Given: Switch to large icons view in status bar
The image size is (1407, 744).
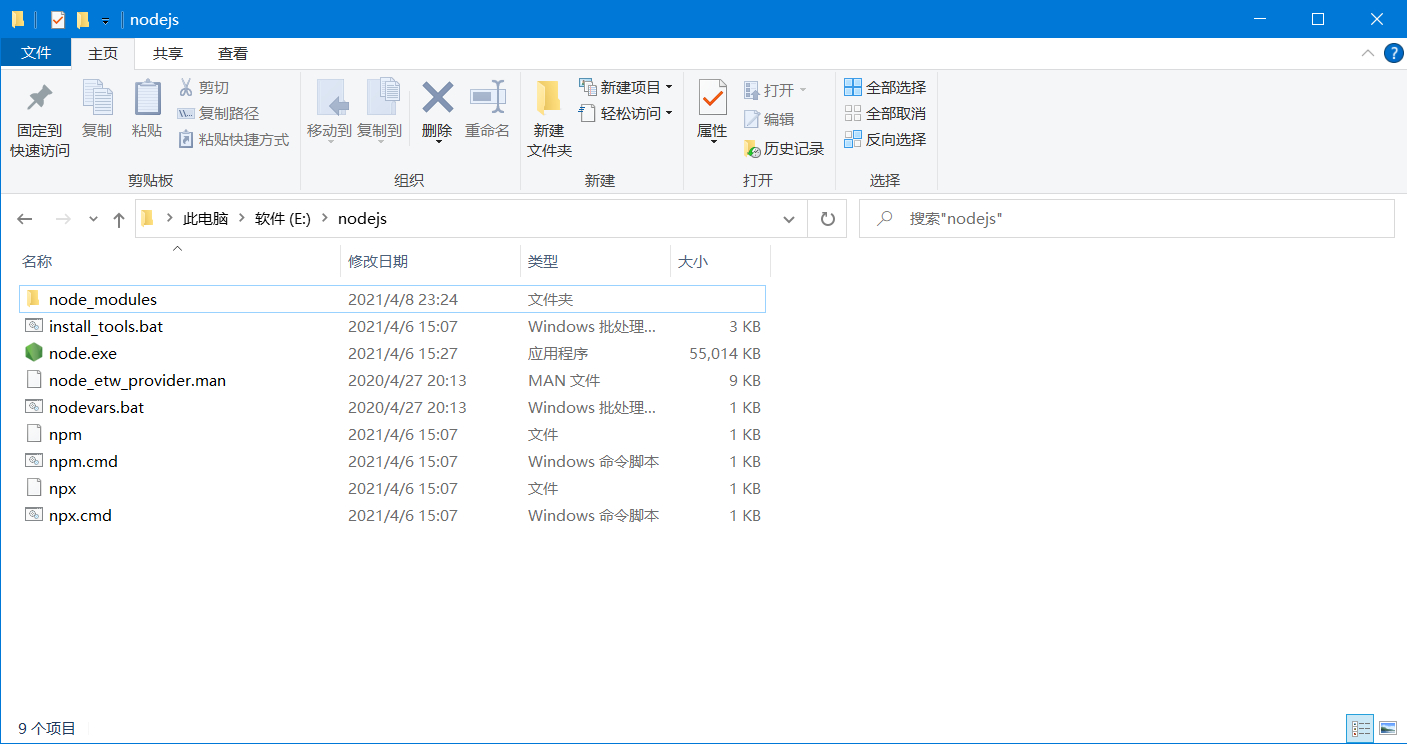Looking at the screenshot, I should pyautogui.click(x=1387, y=728).
